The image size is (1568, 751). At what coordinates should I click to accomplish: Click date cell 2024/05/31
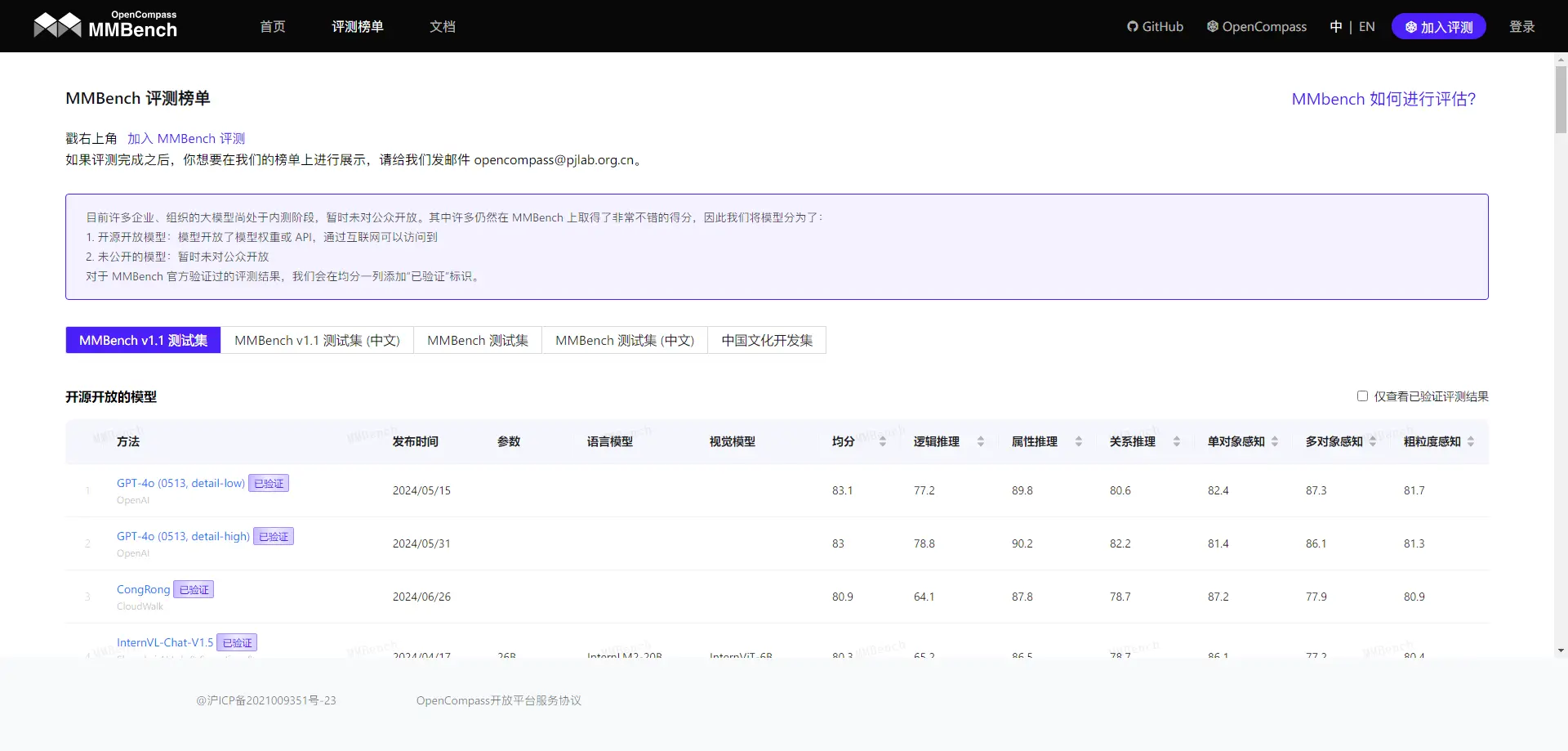[x=421, y=543]
